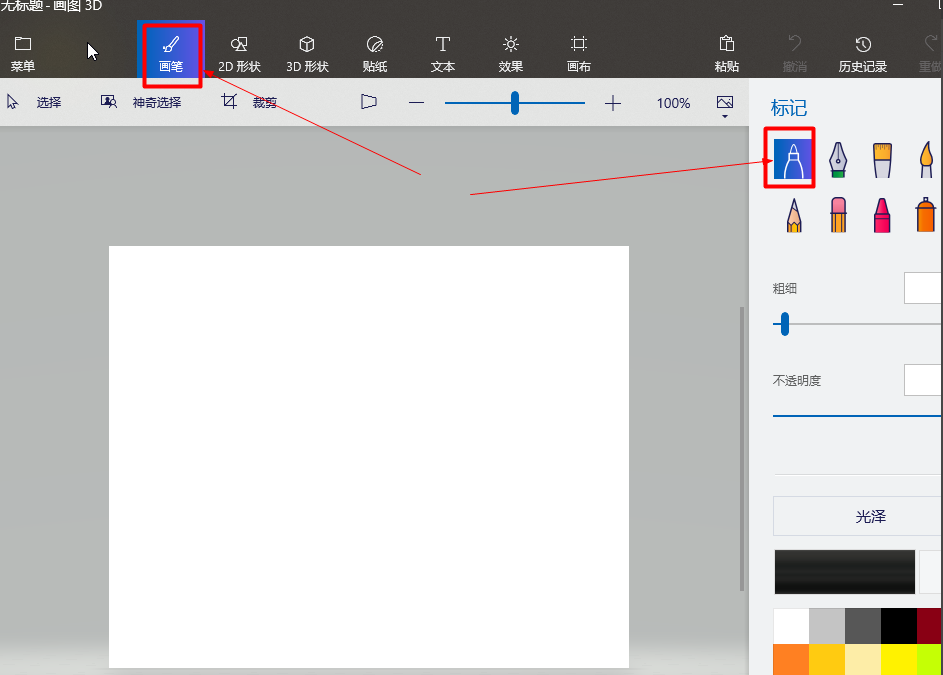Select the spray can tool
This screenshot has height=675, width=943.
(x=926, y=215)
